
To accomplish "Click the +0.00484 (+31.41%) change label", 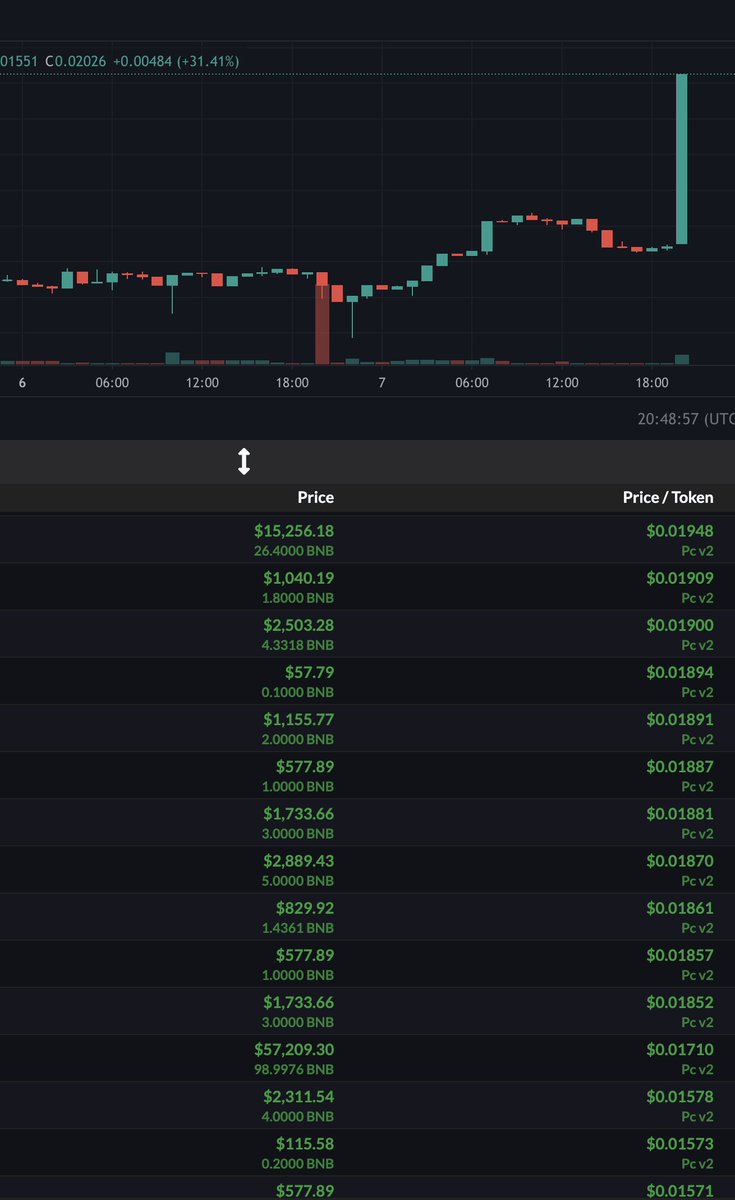I will point(176,62).
